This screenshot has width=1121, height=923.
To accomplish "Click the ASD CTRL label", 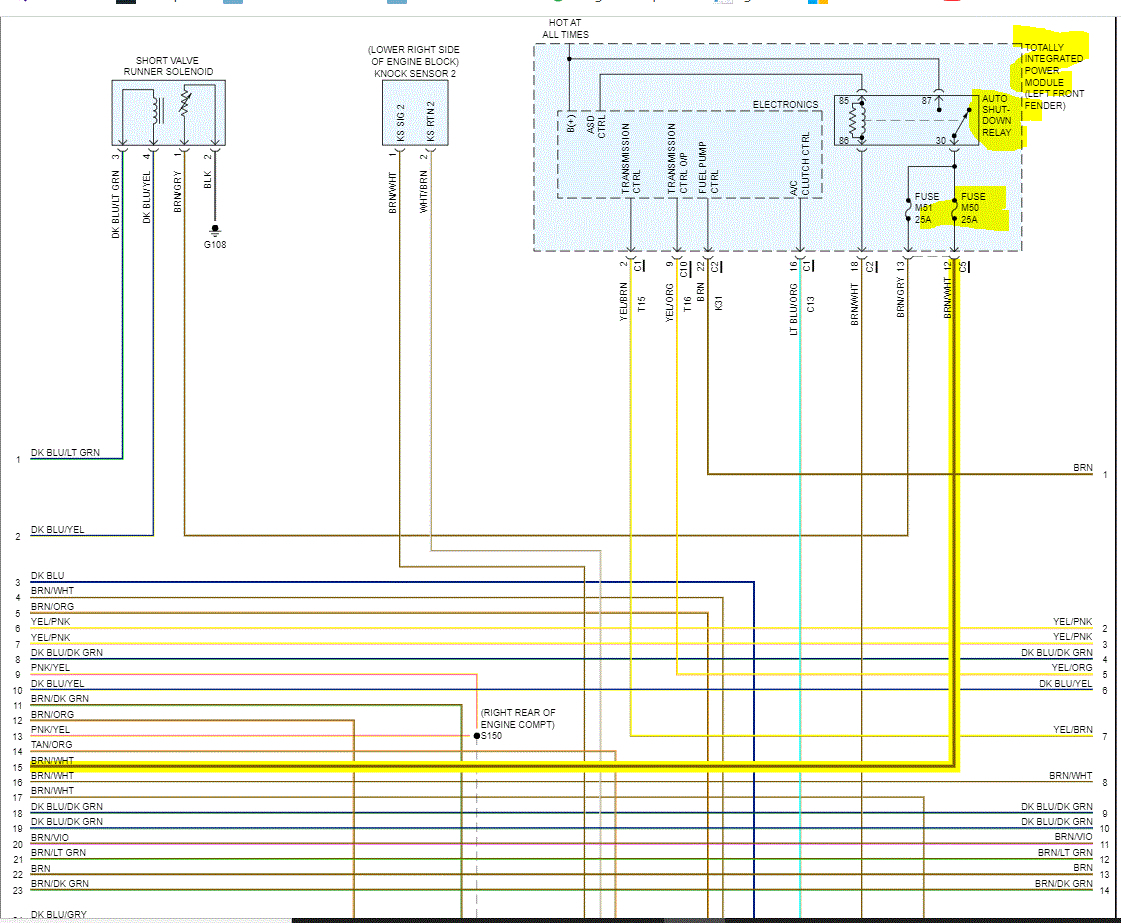I will 596,125.
